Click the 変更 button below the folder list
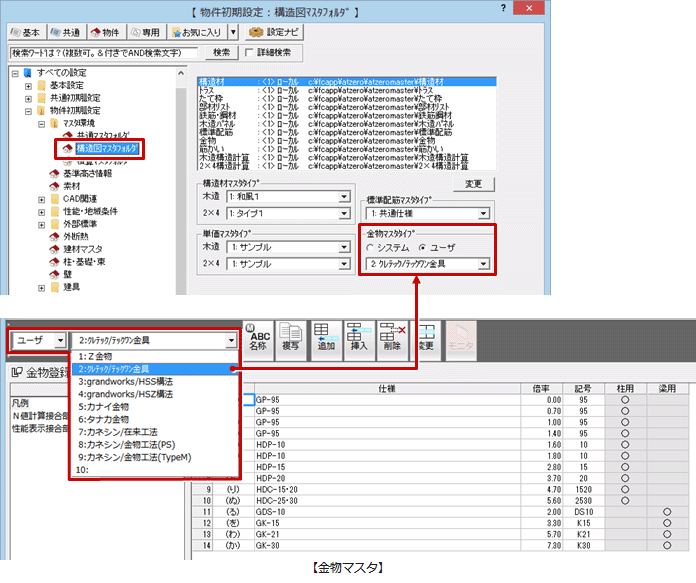This screenshot has width=696, height=583. click(473, 156)
